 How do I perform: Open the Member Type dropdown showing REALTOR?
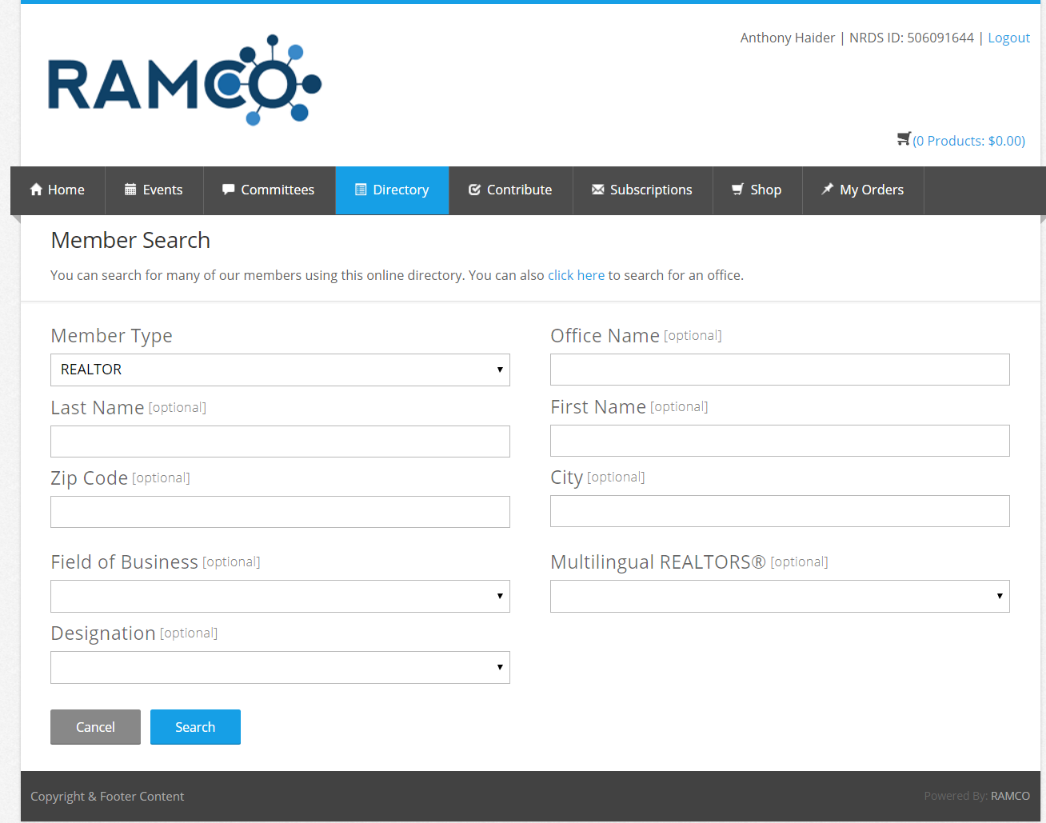[280, 369]
